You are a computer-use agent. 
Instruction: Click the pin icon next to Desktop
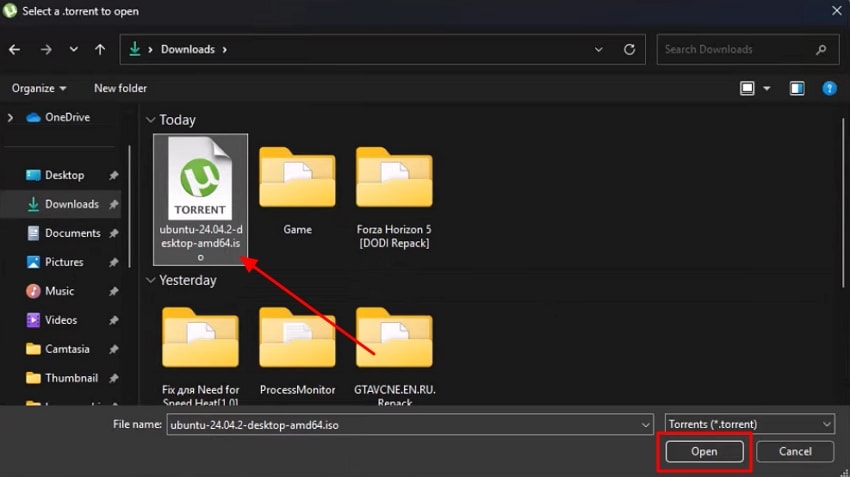(113, 176)
